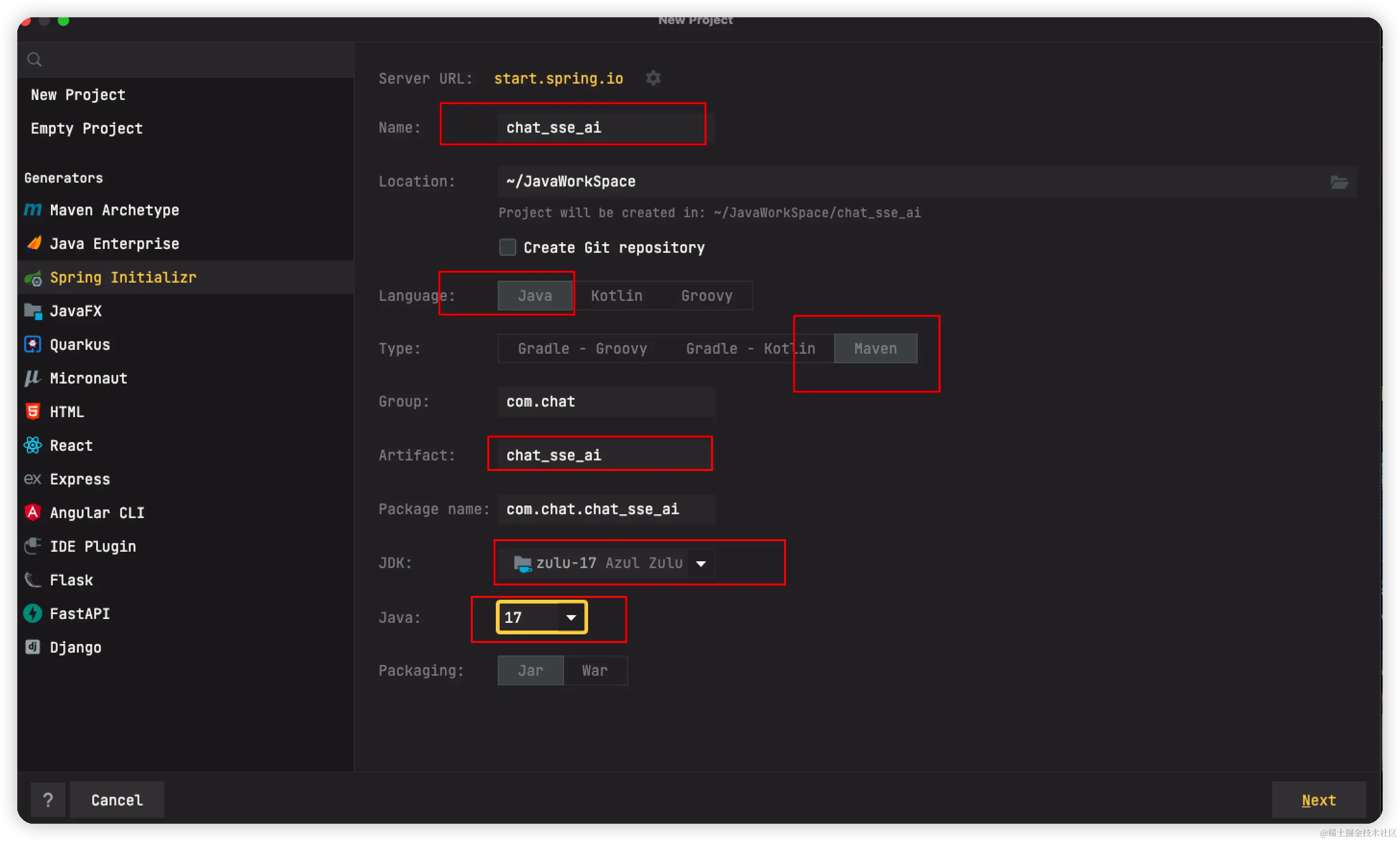
Task: Open start.spring.io server link
Action: click(558, 78)
